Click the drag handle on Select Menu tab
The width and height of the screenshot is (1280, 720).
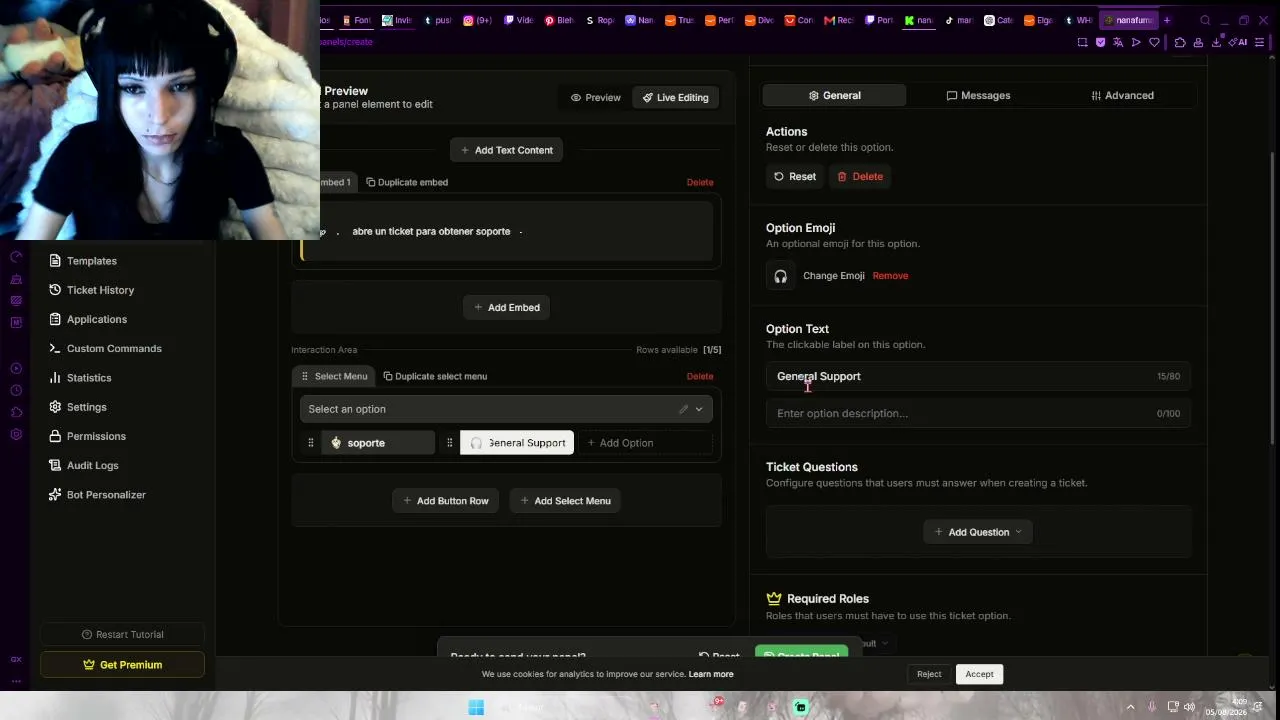point(304,376)
